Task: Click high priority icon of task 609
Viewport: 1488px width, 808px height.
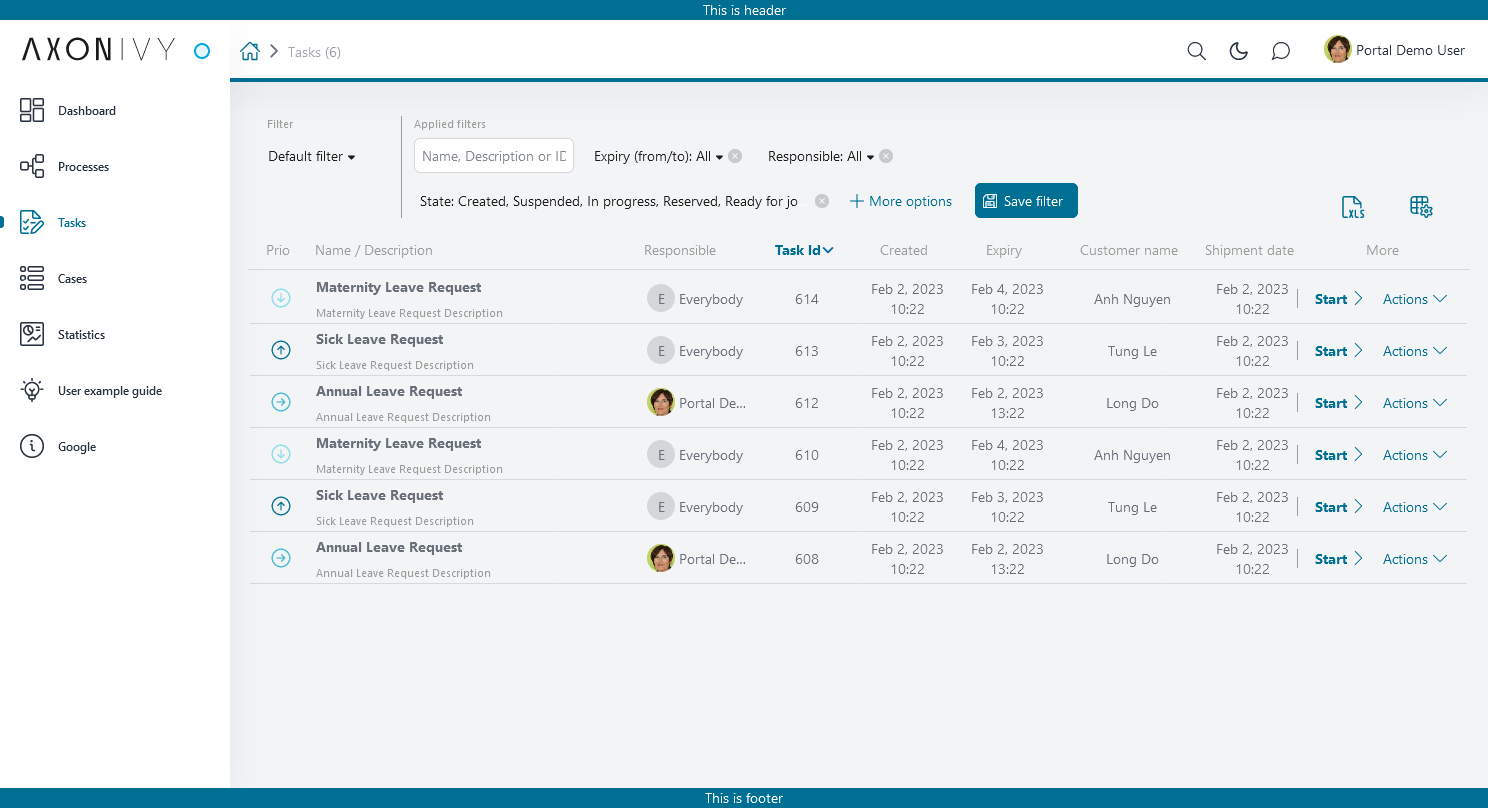Action: (281, 506)
